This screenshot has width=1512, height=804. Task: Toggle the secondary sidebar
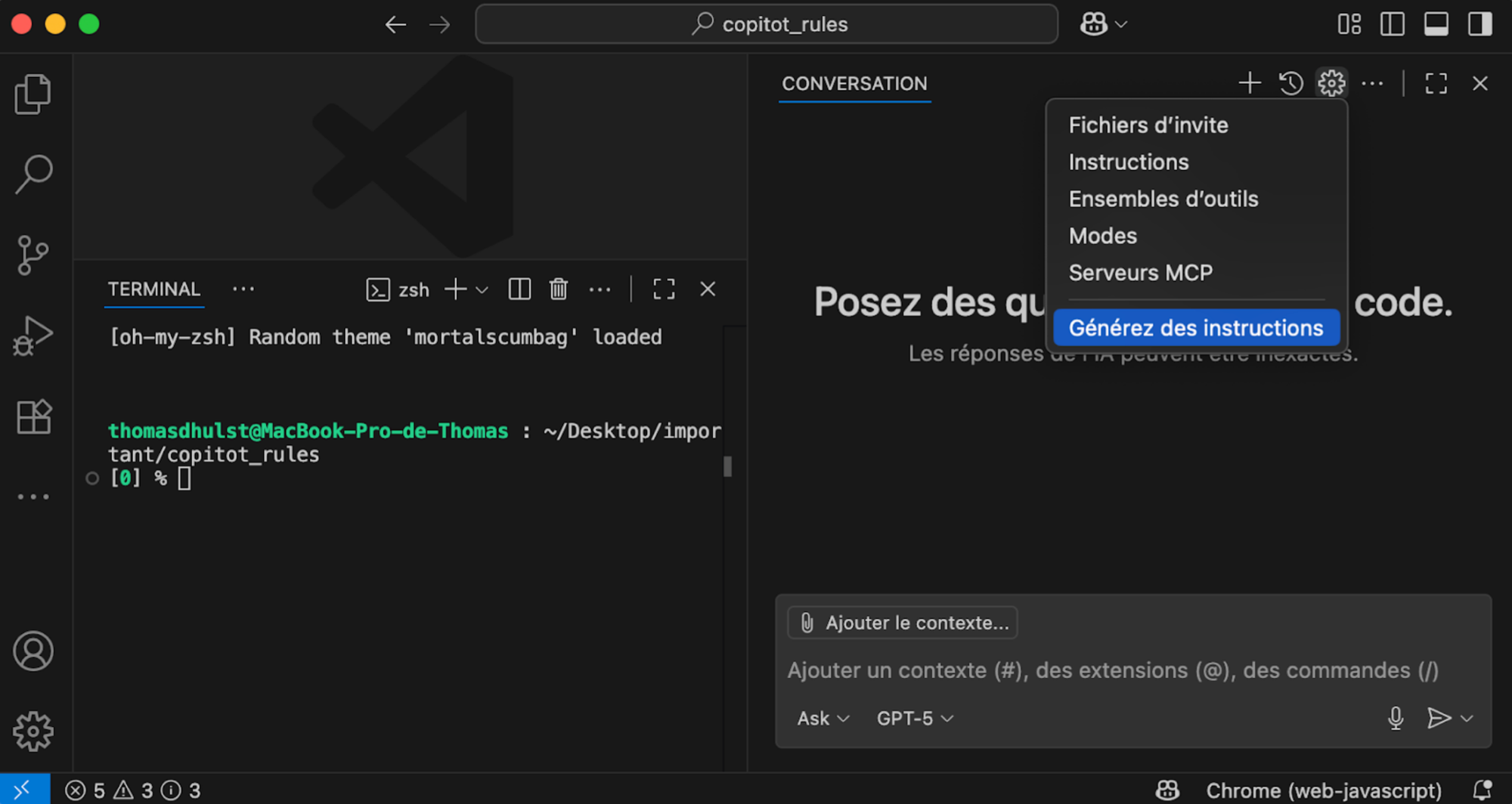(x=1479, y=23)
